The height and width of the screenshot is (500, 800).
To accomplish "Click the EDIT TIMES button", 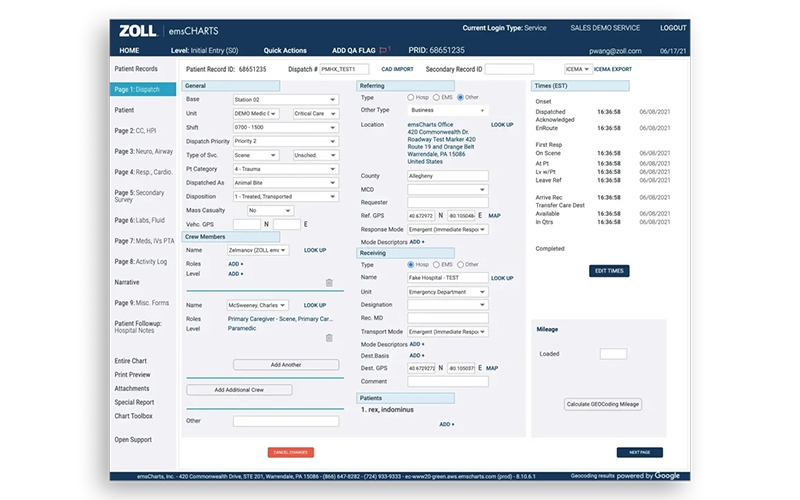I will click(x=608, y=271).
